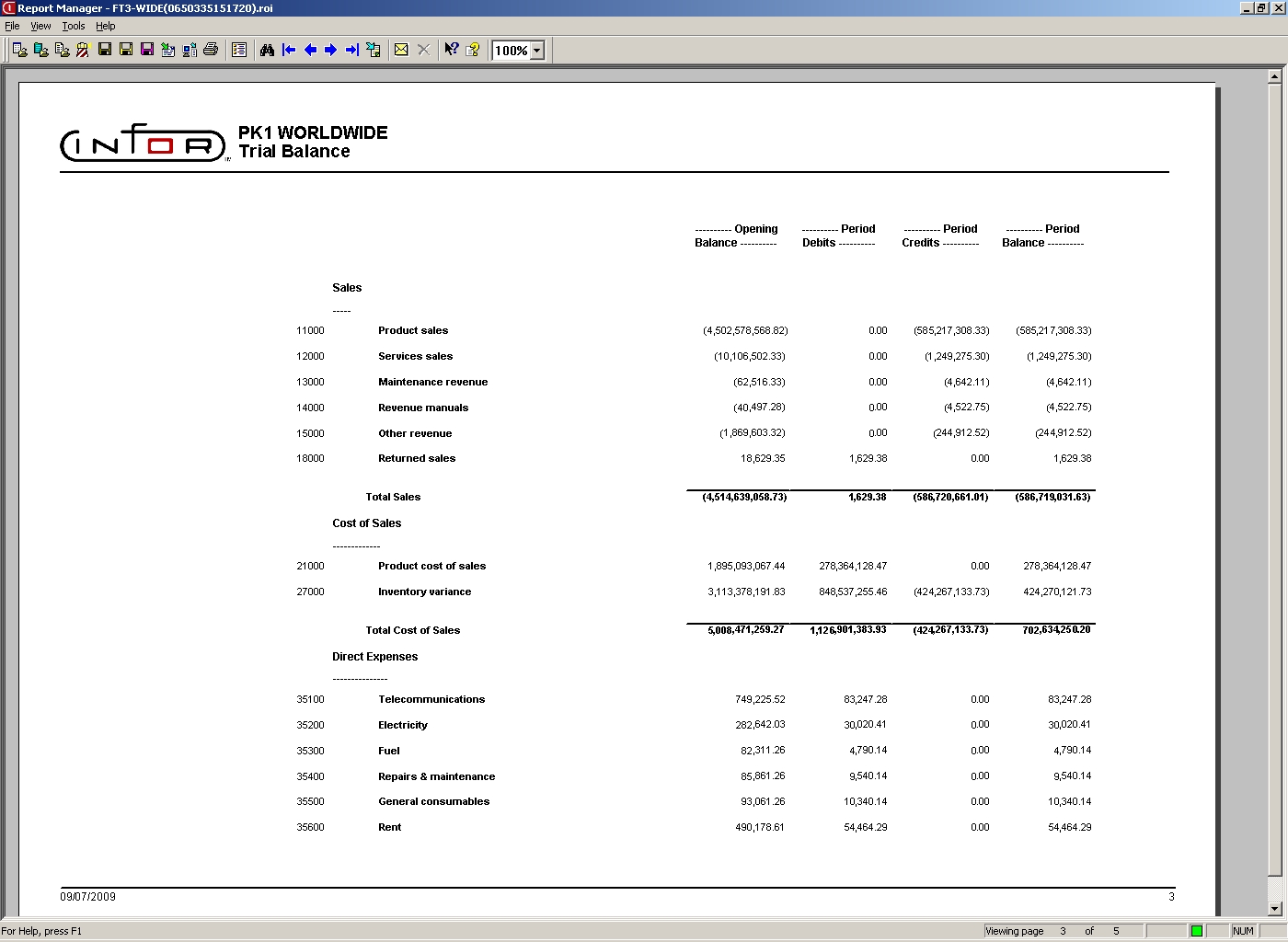Viewport: 1288px width, 942px height.
Task: Open the File menu
Action: point(12,26)
